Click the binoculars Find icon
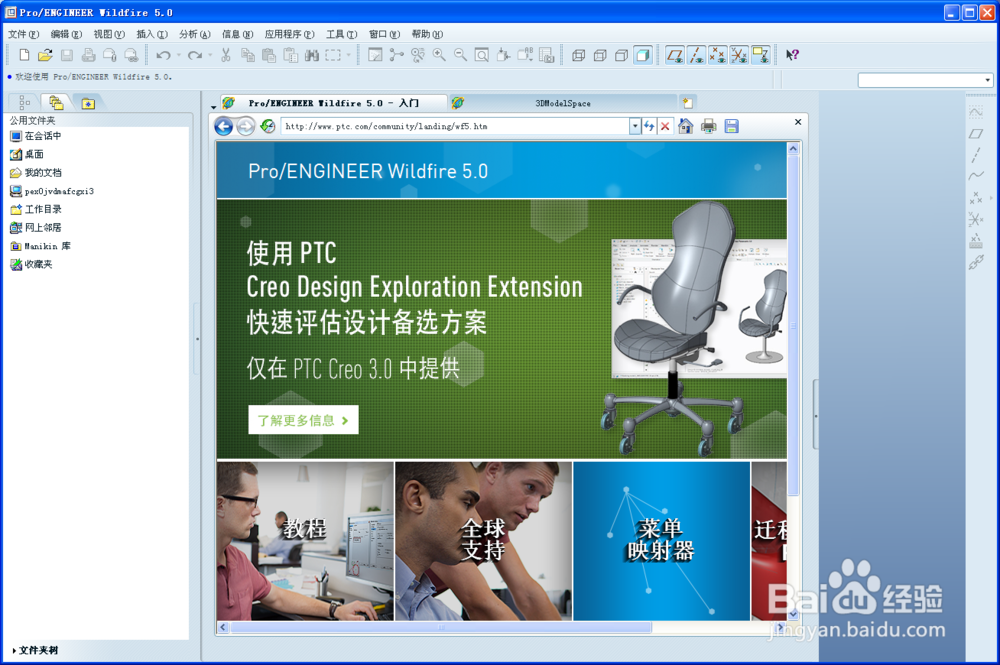 point(312,55)
